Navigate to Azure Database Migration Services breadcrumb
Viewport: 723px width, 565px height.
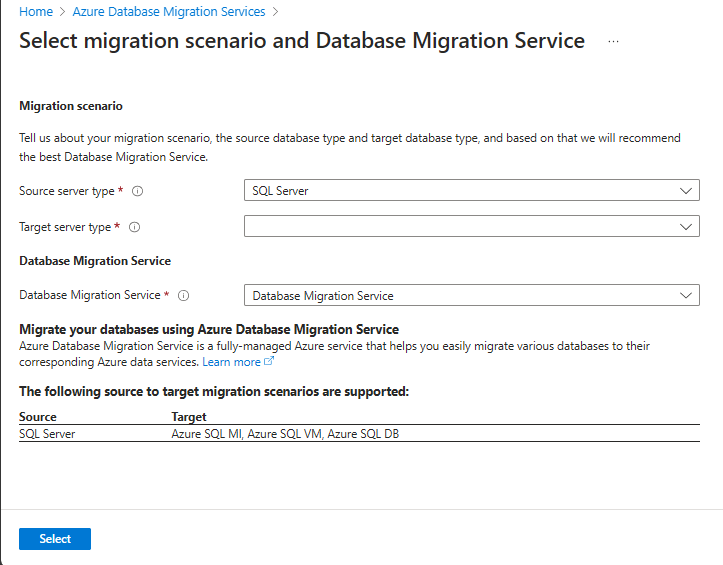169,12
